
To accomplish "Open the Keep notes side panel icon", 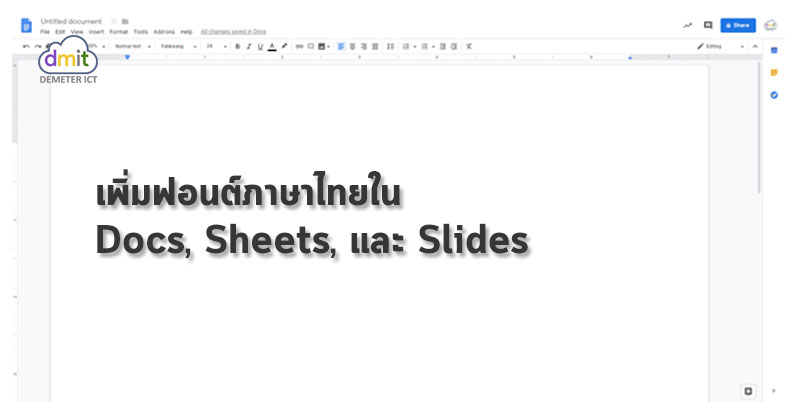I will tap(774, 72).
